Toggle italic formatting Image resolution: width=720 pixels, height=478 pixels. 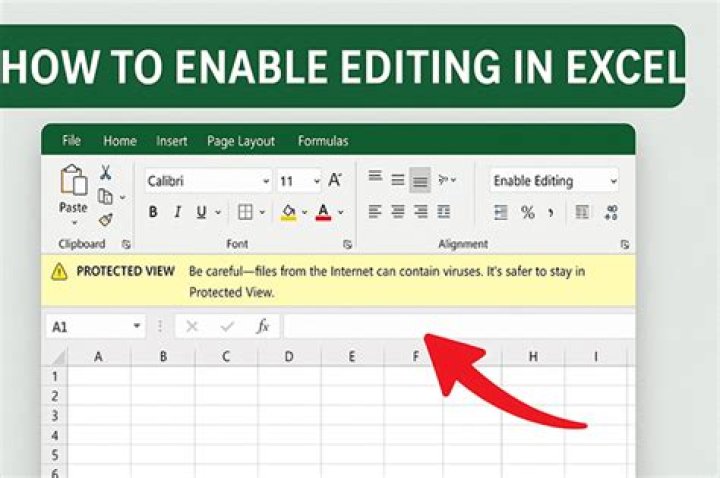click(177, 212)
